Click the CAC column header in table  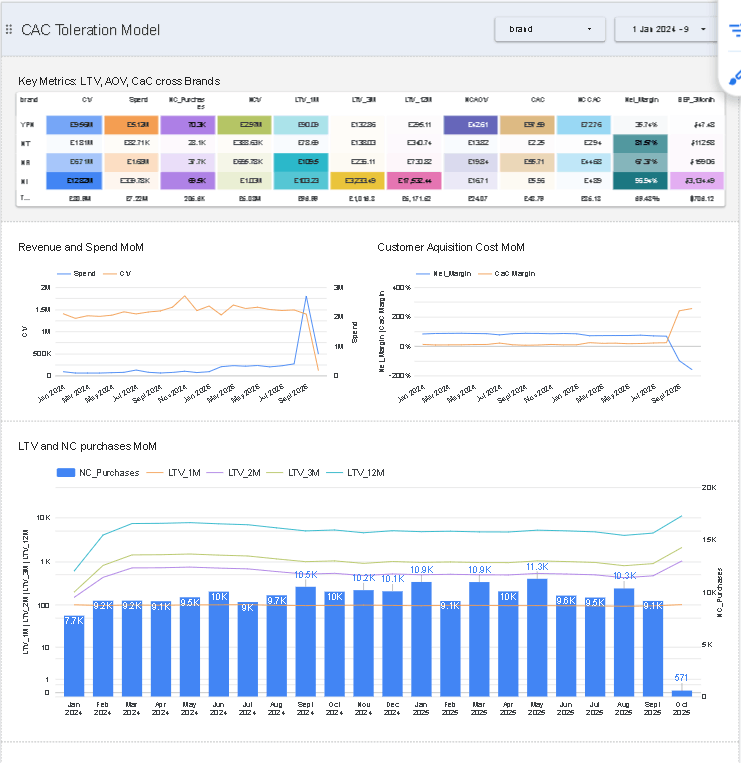[x=538, y=100]
